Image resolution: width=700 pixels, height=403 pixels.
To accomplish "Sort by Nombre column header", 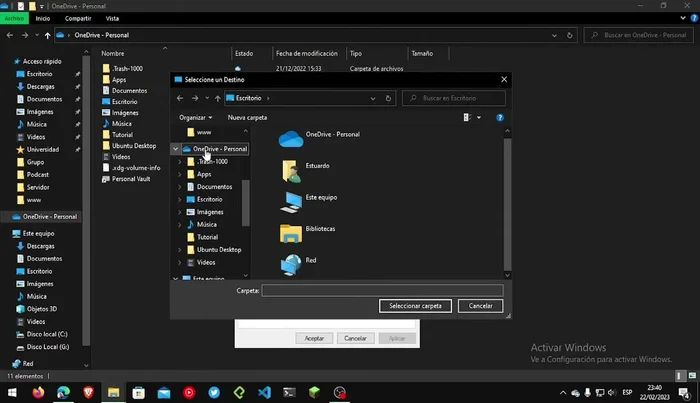I will pos(112,54).
